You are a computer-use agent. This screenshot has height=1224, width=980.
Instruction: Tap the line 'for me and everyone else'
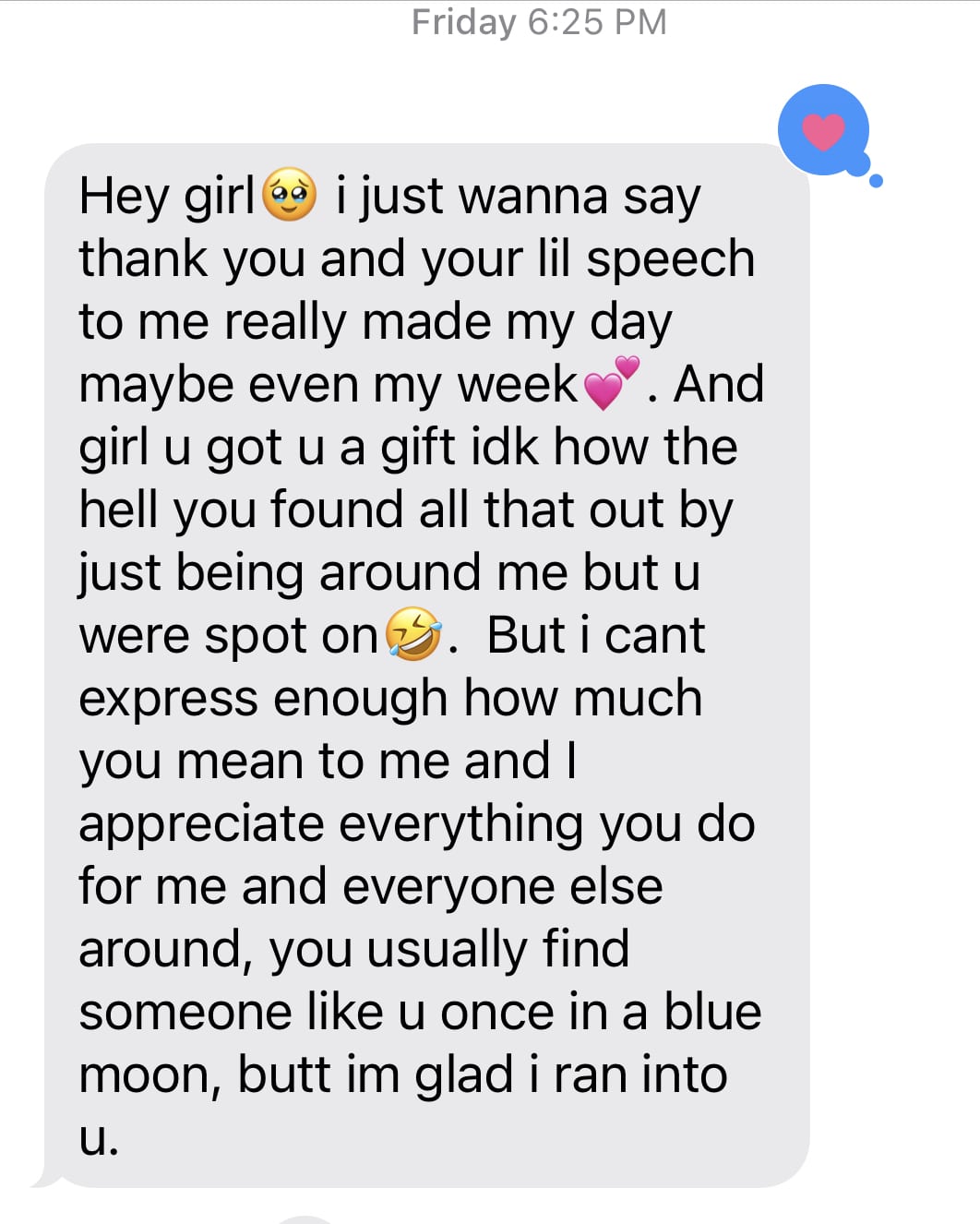(371, 886)
